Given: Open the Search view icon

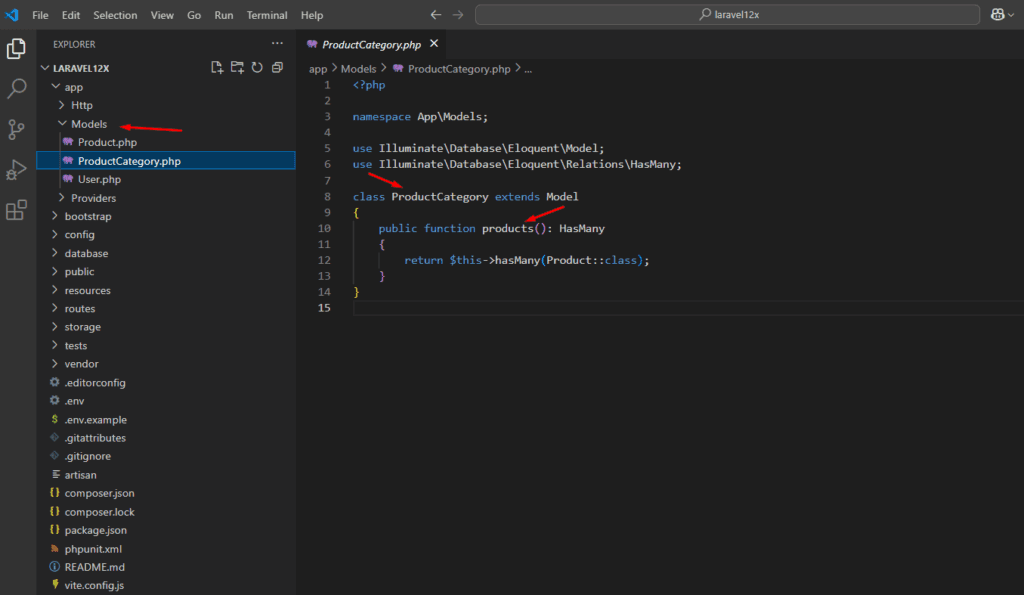Looking at the screenshot, I should point(17,89).
